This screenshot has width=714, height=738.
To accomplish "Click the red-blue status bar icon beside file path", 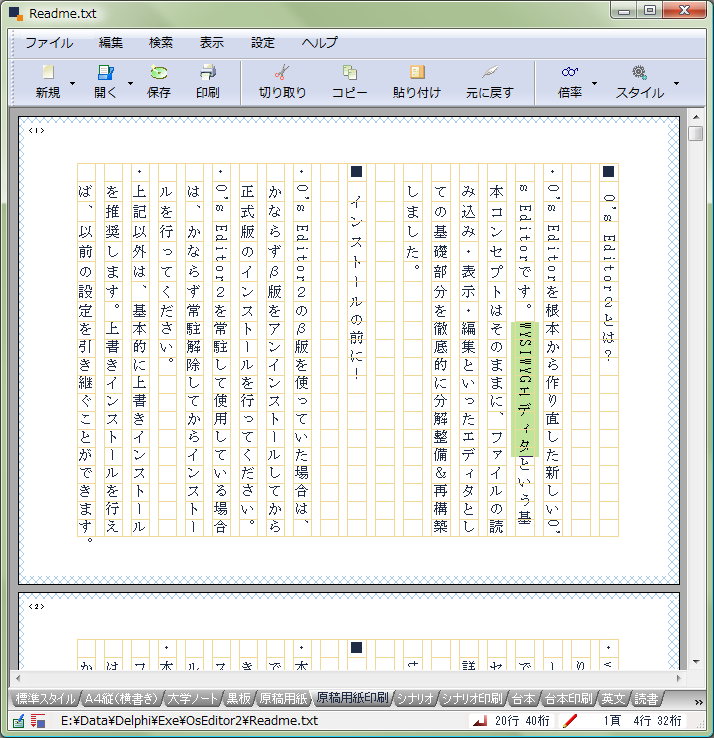I will (38, 721).
